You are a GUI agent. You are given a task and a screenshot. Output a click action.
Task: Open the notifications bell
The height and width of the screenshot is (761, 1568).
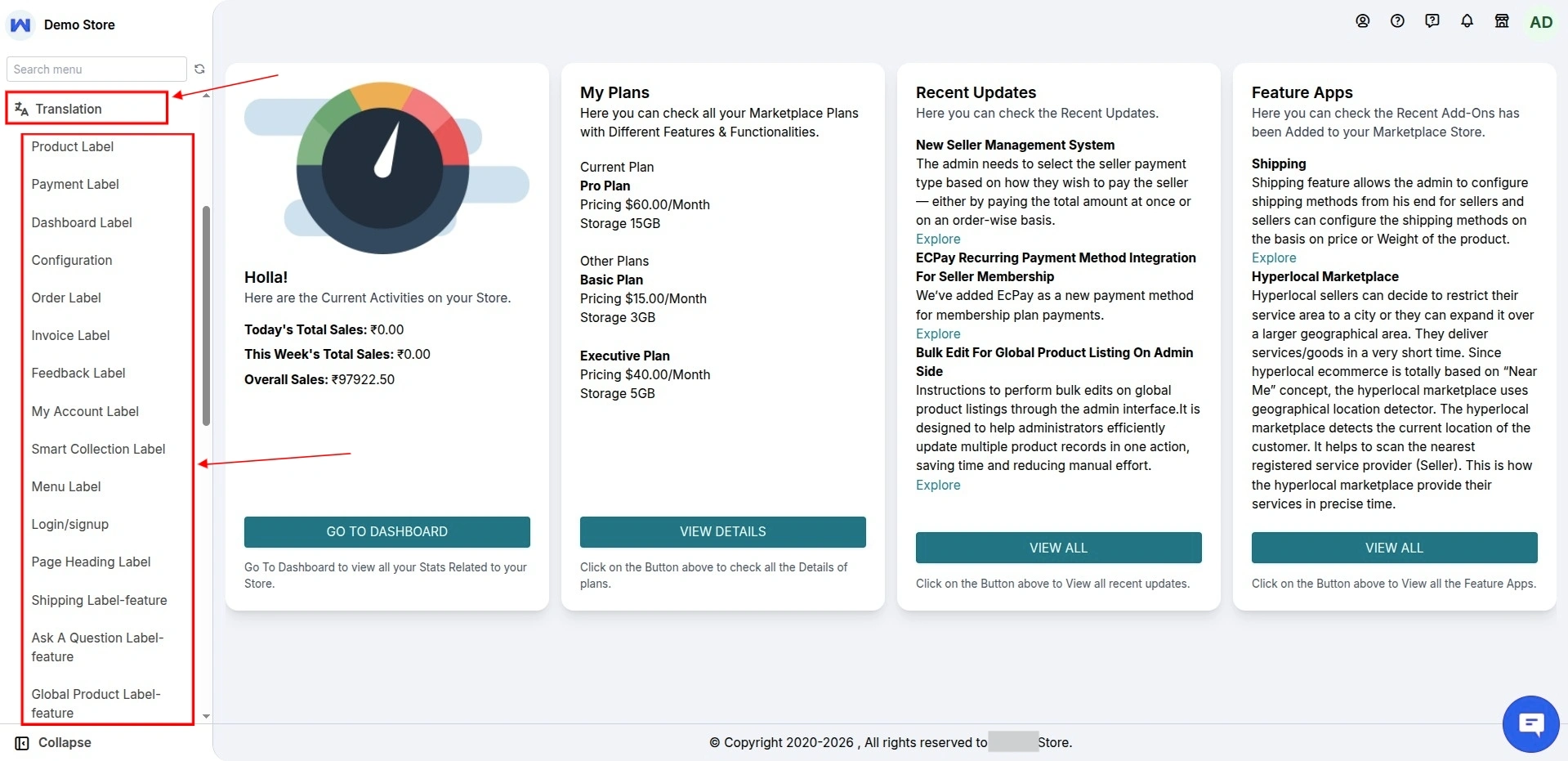tap(1467, 21)
